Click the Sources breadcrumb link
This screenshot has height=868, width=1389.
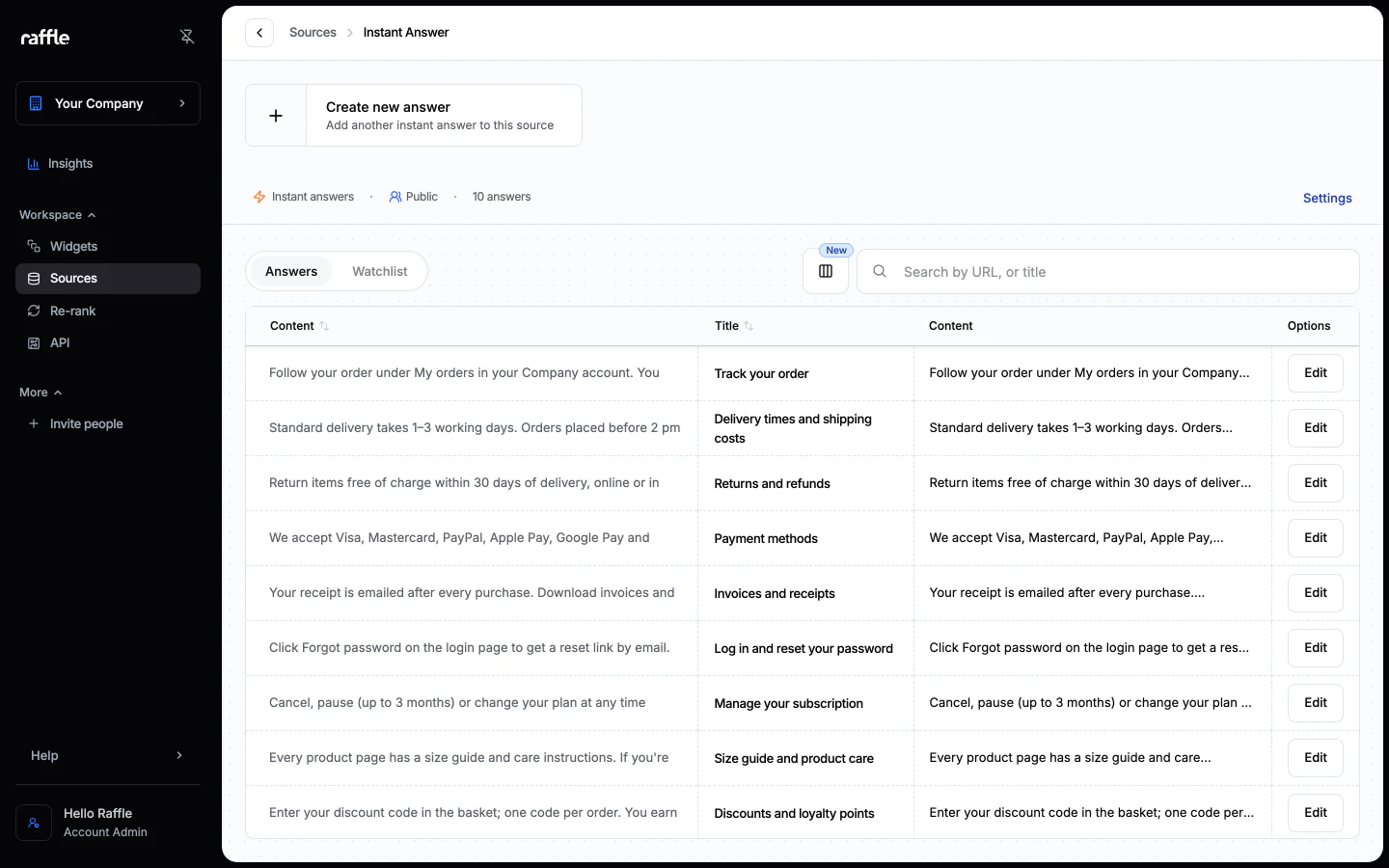coord(313,33)
